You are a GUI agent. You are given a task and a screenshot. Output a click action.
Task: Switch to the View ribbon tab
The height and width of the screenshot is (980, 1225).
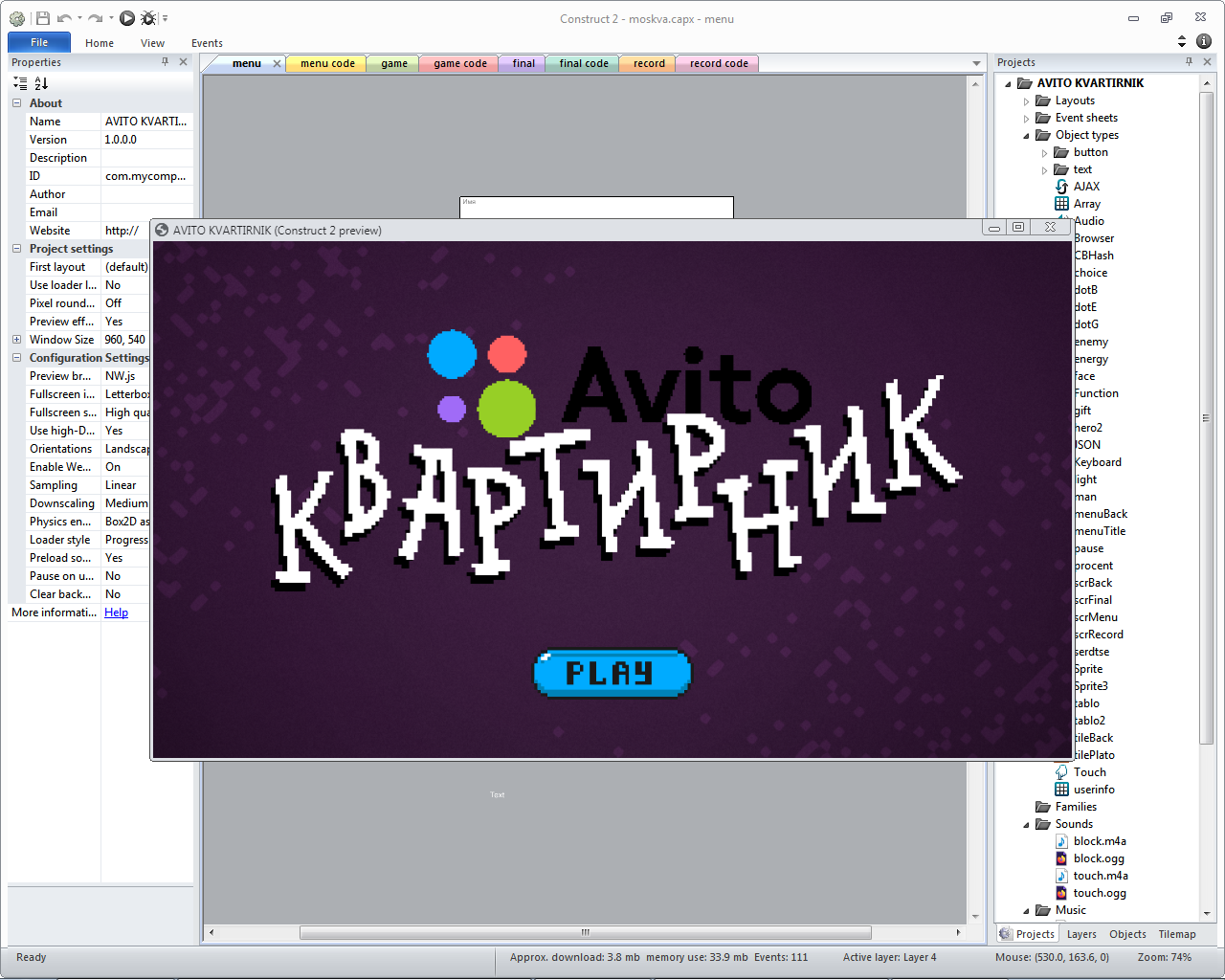152,43
